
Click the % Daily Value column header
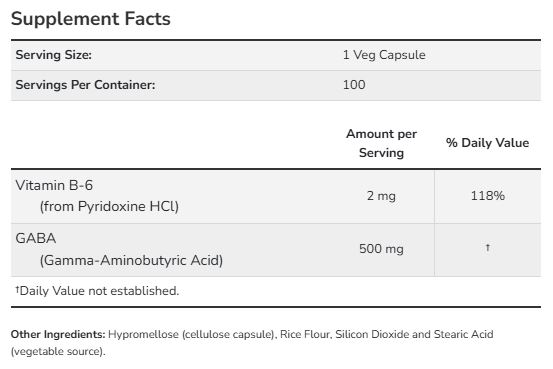pyautogui.click(x=487, y=143)
